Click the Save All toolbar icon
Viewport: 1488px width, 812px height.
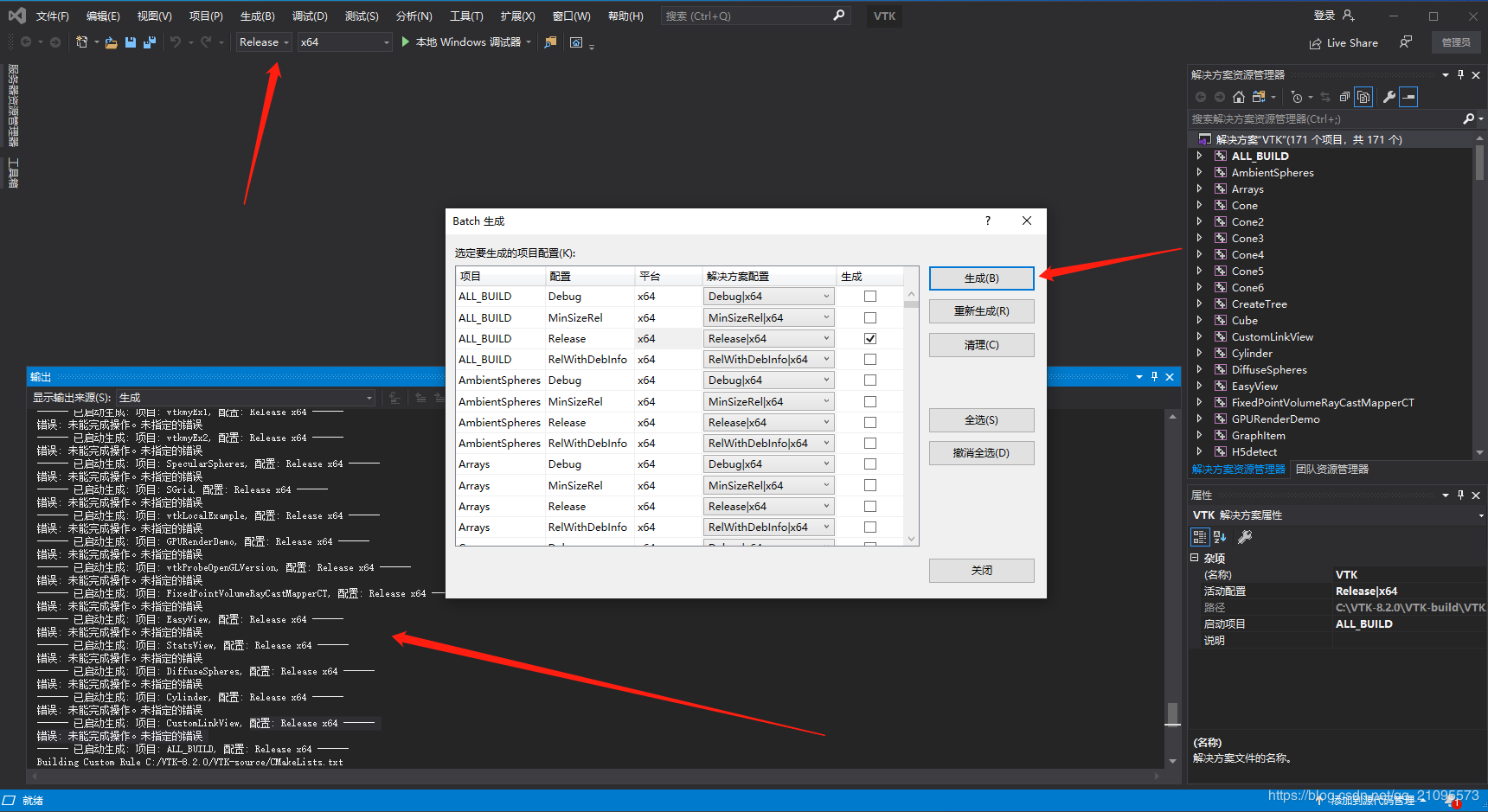pyautogui.click(x=150, y=42)
